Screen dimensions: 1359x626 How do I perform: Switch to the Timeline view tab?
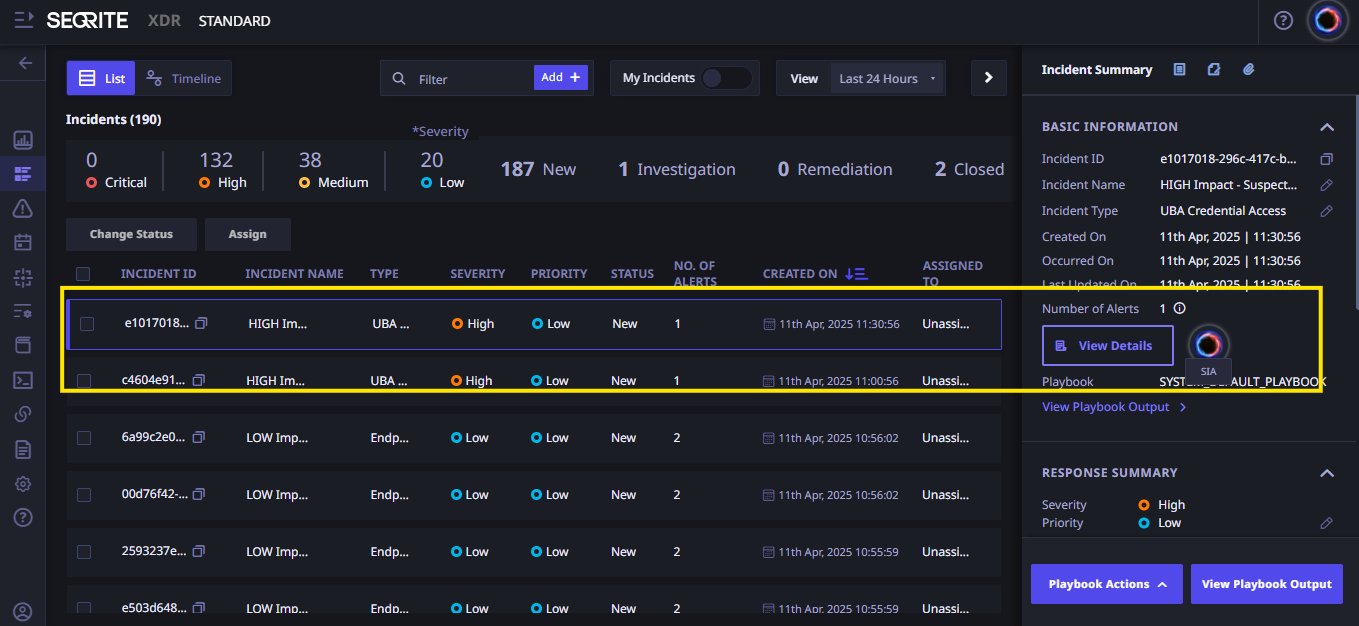184,78
